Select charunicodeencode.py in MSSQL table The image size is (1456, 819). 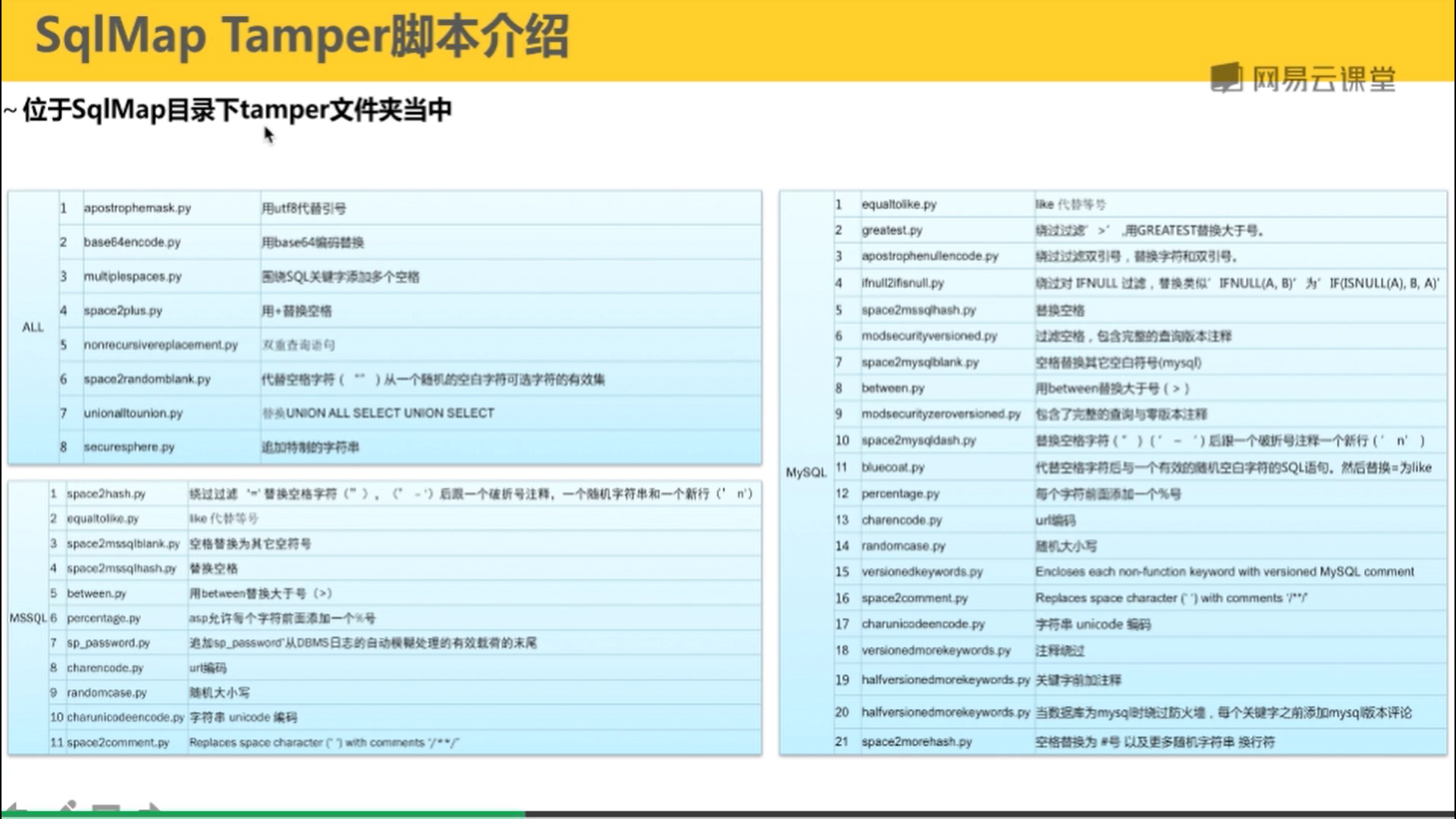pyautogui.click(x=126, y=717)
